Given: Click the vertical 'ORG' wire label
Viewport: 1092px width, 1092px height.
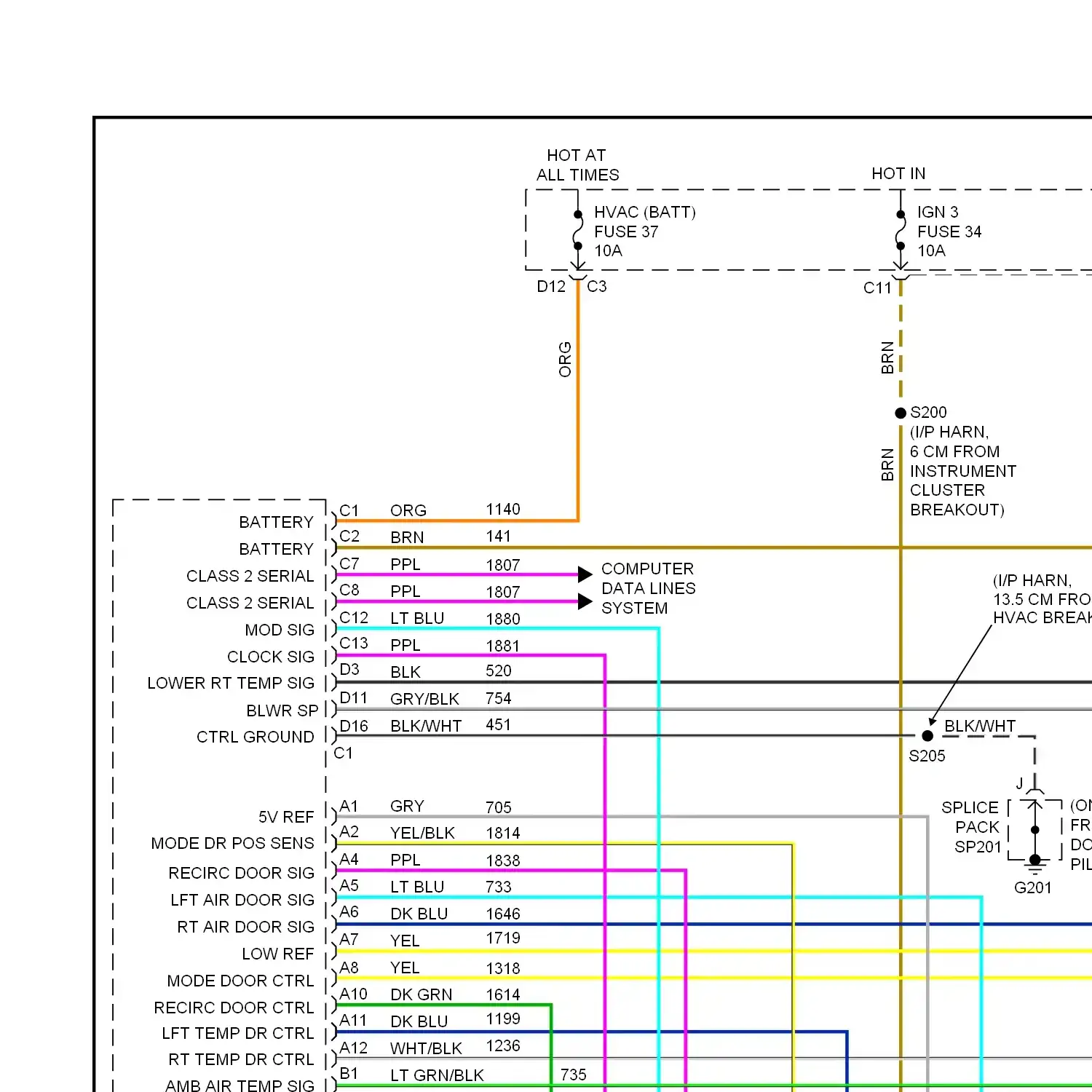Looking at the screenshot, I should coord(565,360).
